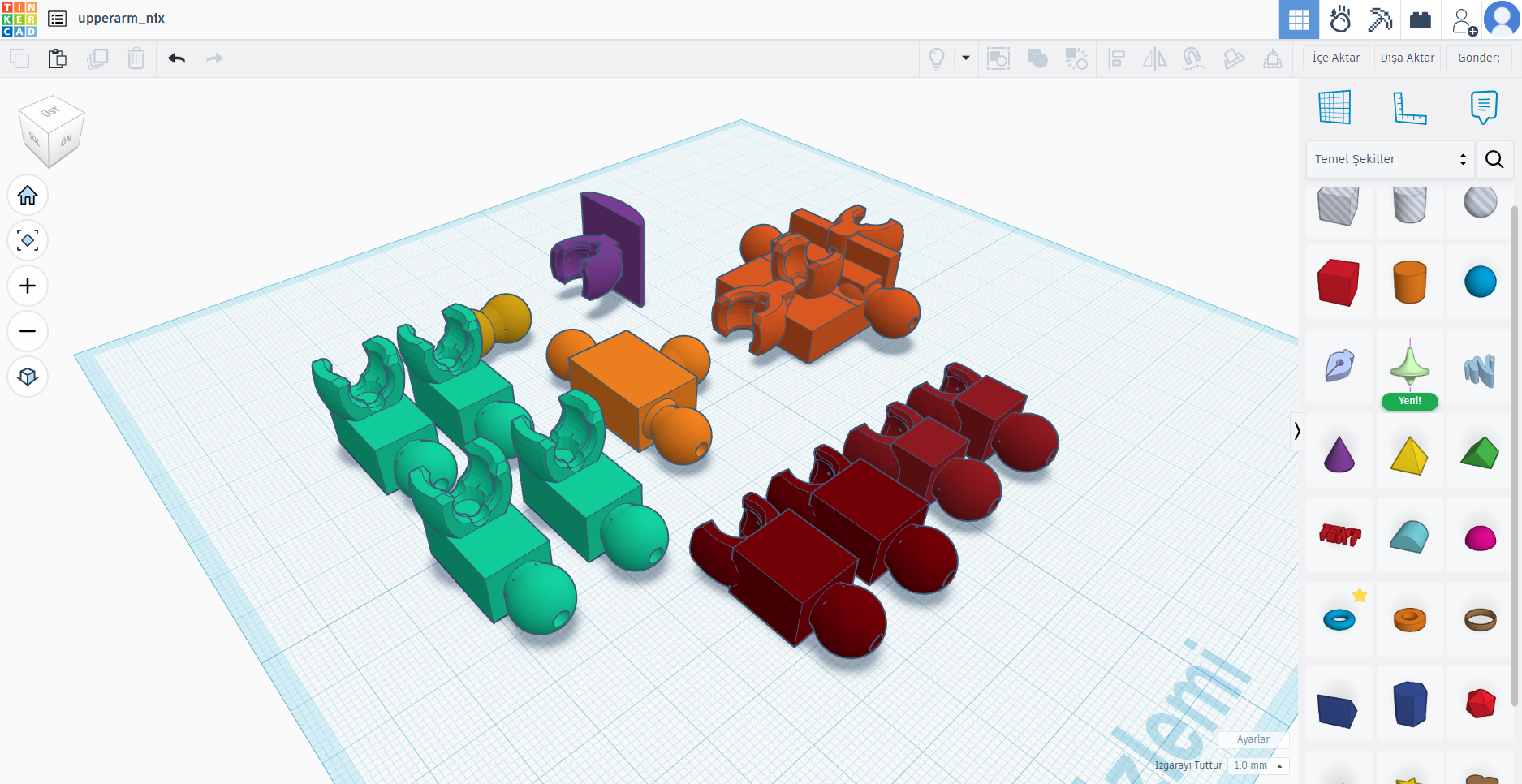Pick the green Roof shape
The height and width of the screenshot is (784, 1522).
tap(1480, 453)
